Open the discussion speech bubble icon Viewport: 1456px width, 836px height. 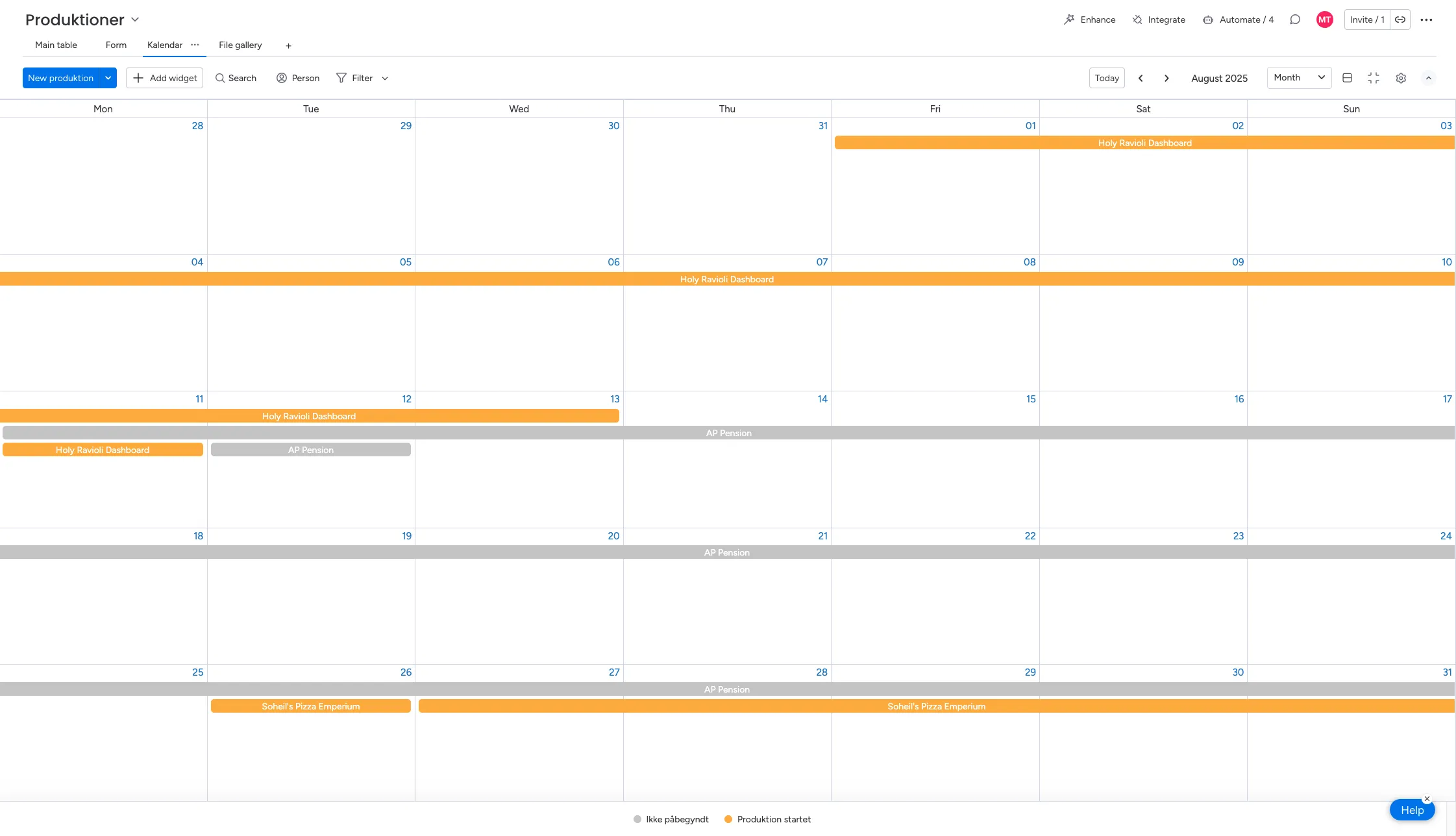pyautogui.click(x=1295, y=19)
